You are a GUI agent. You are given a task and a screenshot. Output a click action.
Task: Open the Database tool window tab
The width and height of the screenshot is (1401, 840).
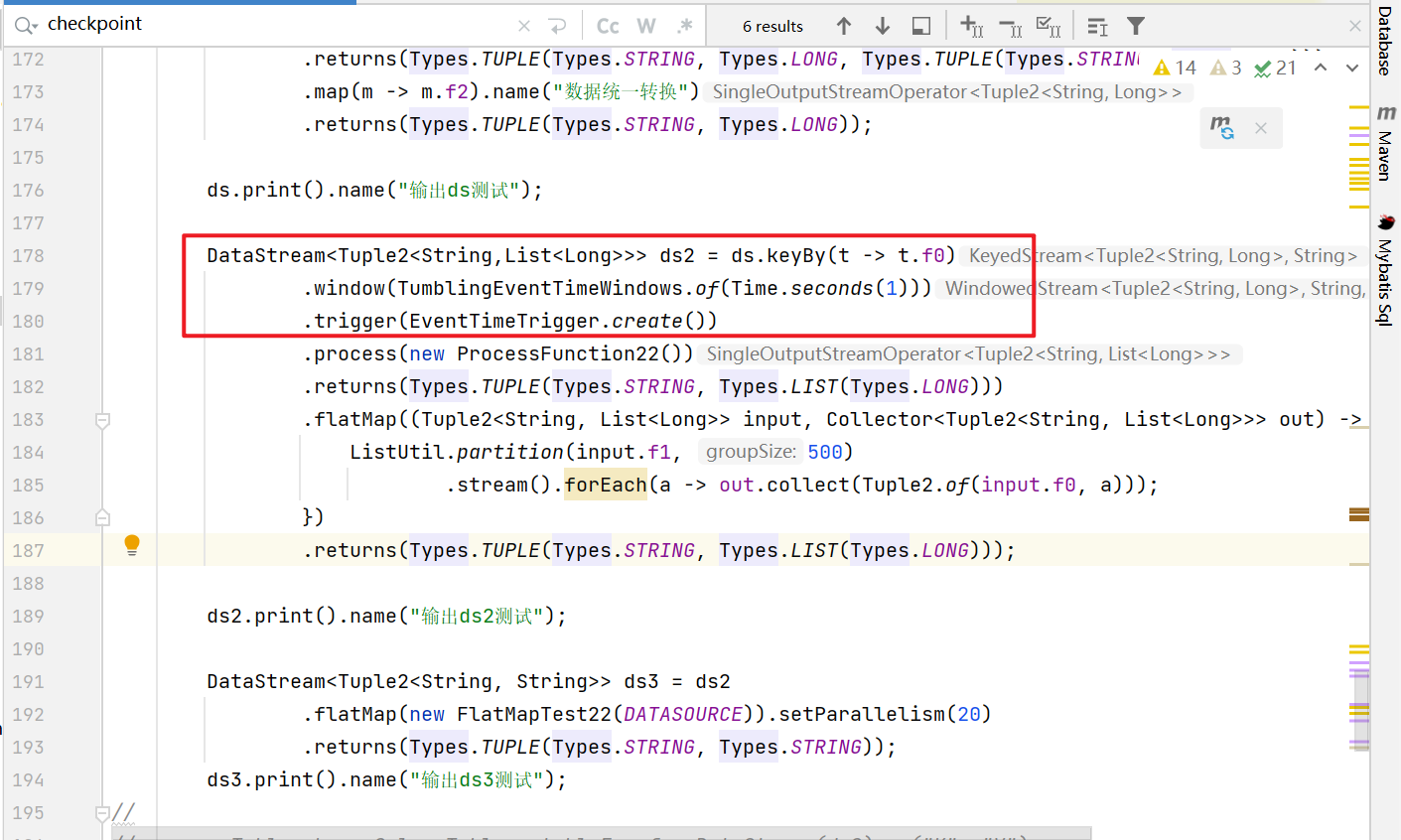tap(1385, 41)
